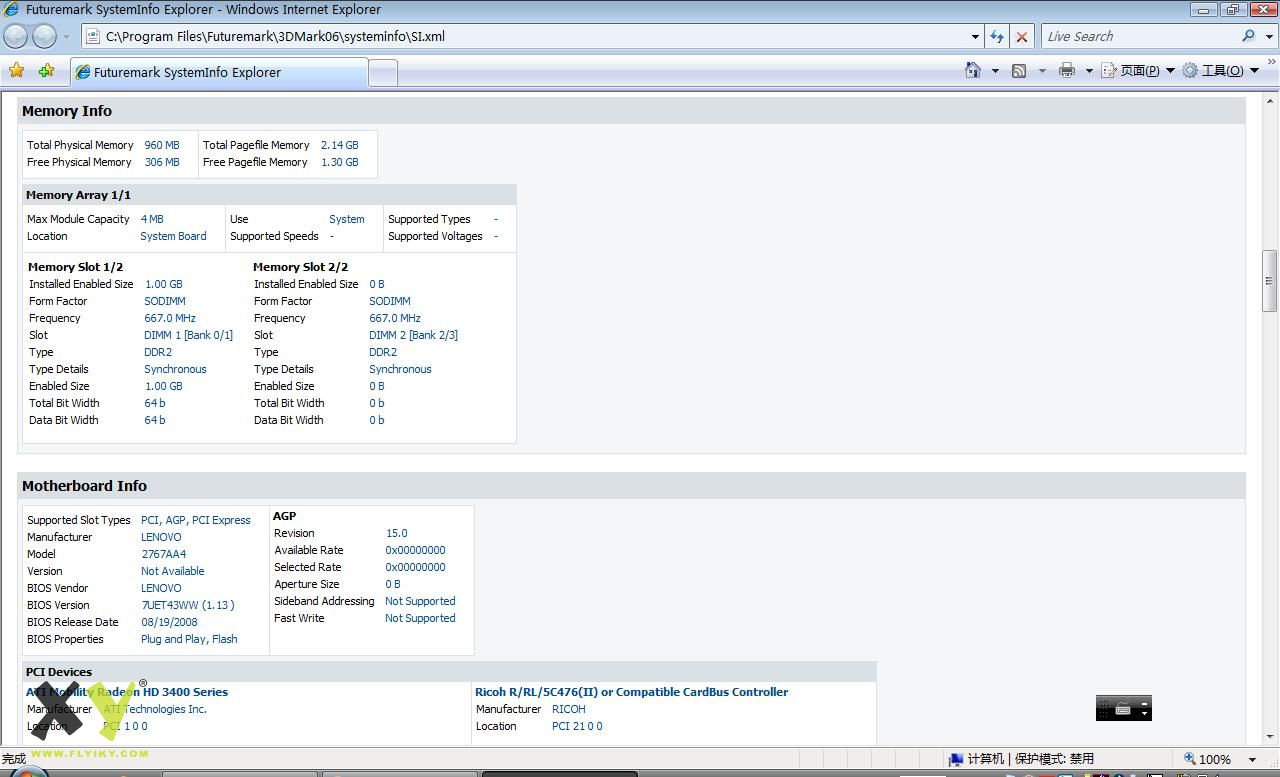1280x777 pixels.
Task: Click the Live Search magnifier icon
Action: tap(1248, 36)
